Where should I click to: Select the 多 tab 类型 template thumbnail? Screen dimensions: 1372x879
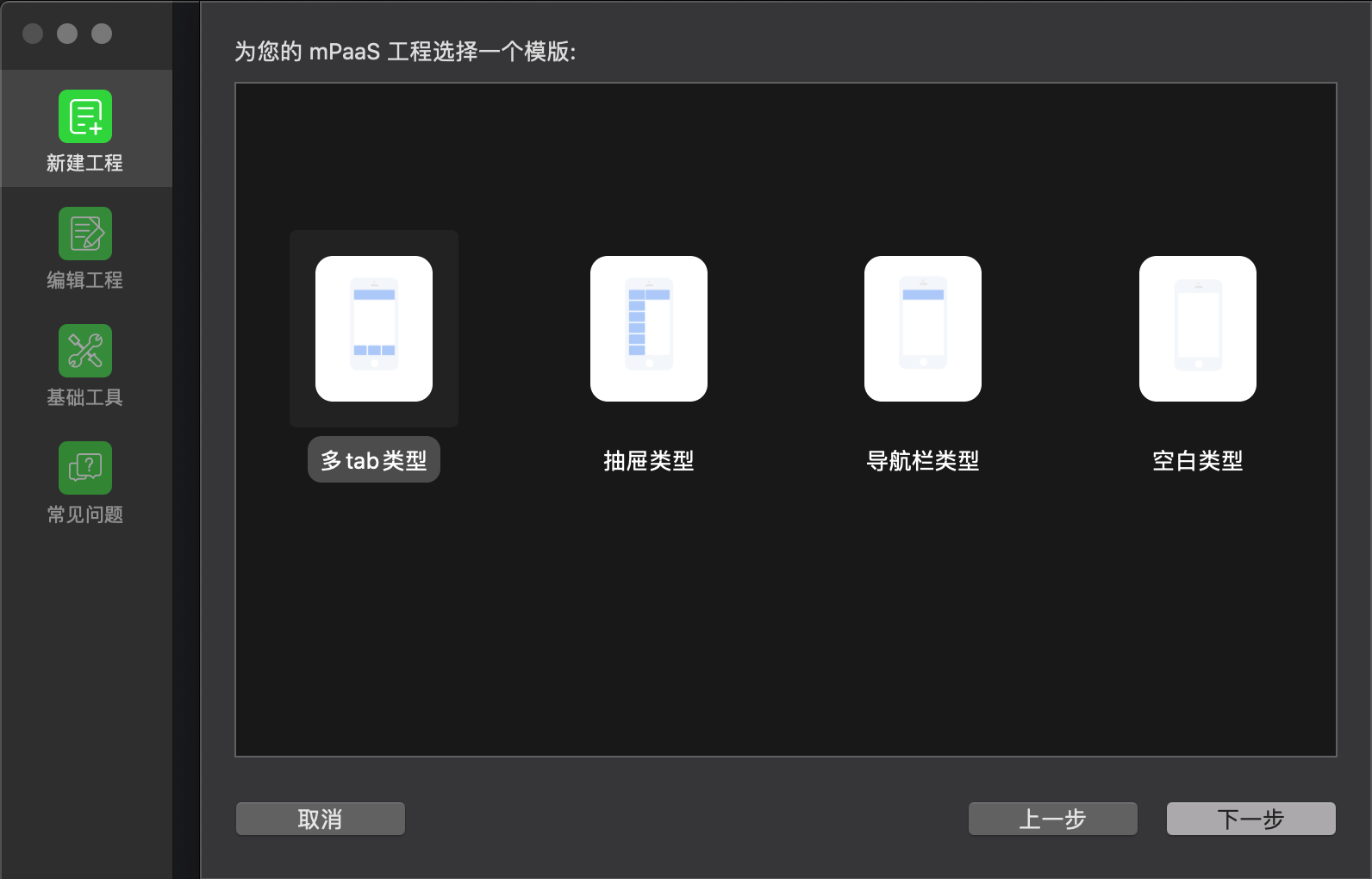(374, 328)
